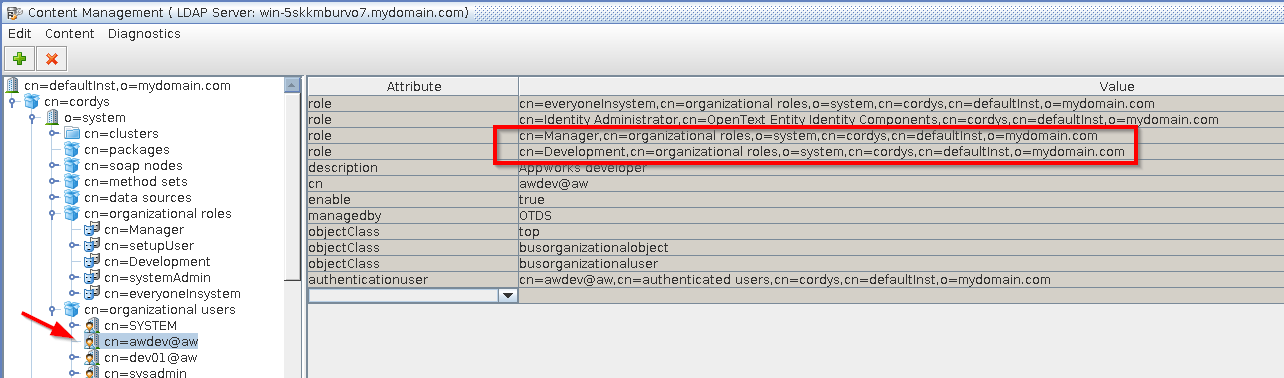Screen dimensions: 1284x378
Task: Collapse the cn=organizational users node
Action: pyautogui.click(x=53, y=310)
